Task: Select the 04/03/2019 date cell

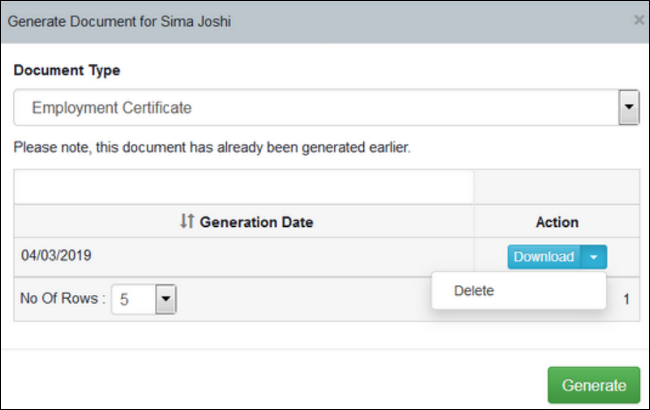Action: pyautogui.click(x=56, y=255)
